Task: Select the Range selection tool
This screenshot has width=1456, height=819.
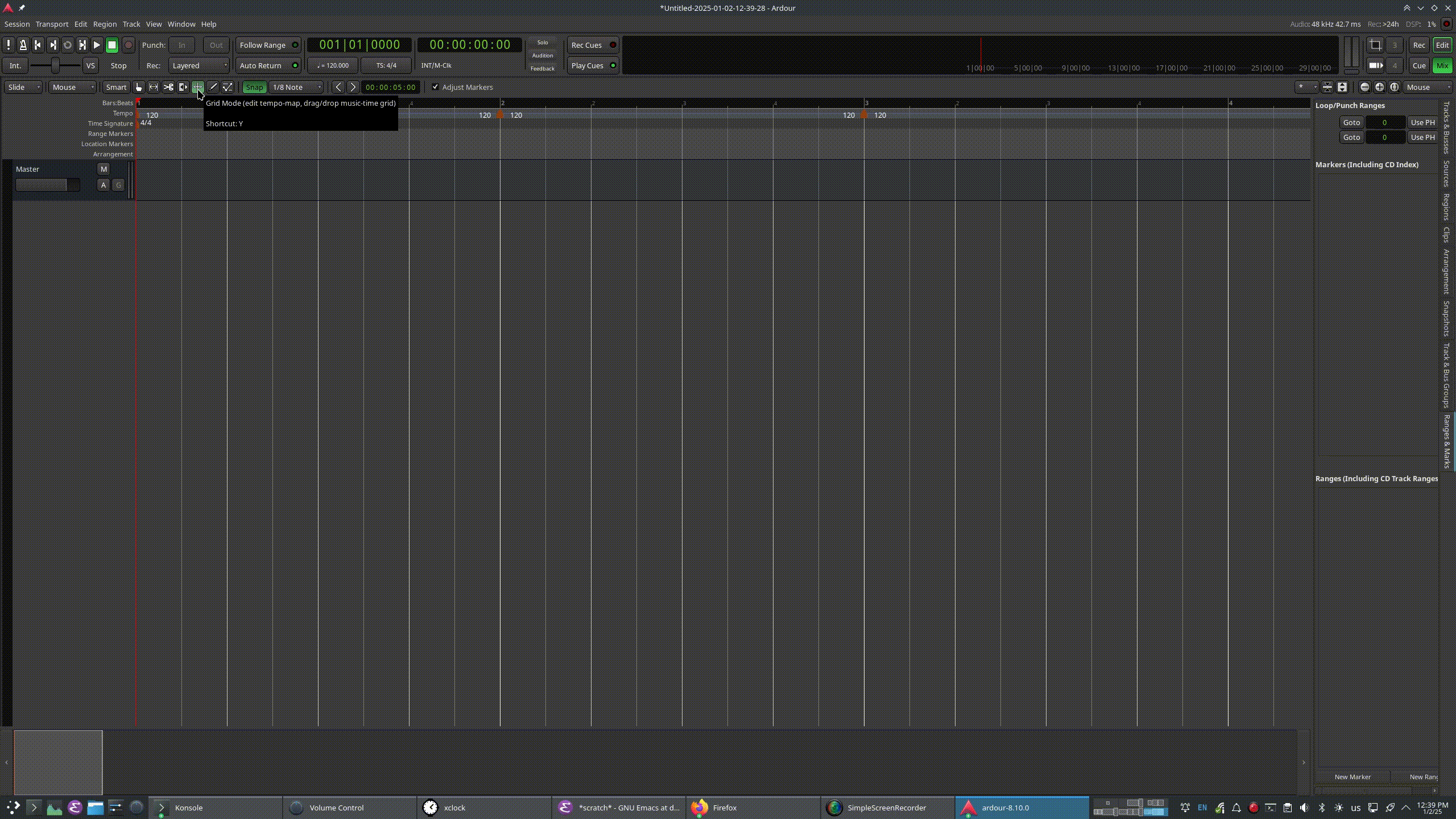Action: pyautogui.click(x=154, y=87)
